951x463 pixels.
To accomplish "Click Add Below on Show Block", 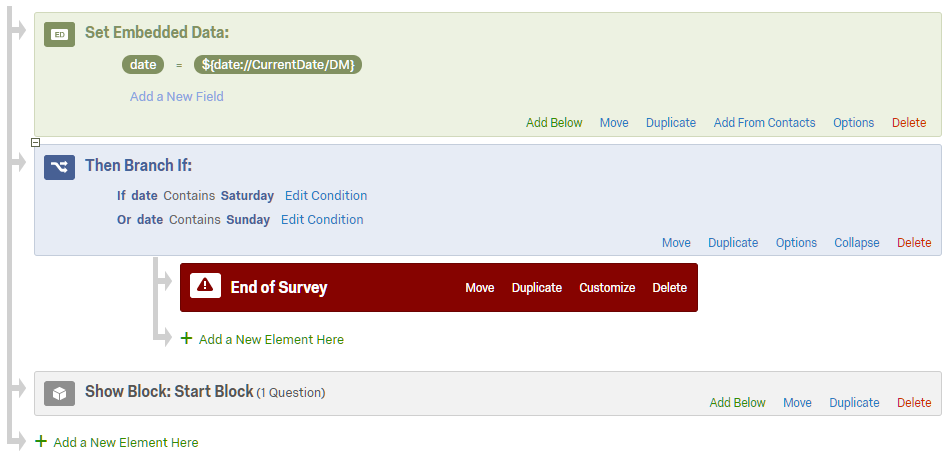I will tap(738, 403).
